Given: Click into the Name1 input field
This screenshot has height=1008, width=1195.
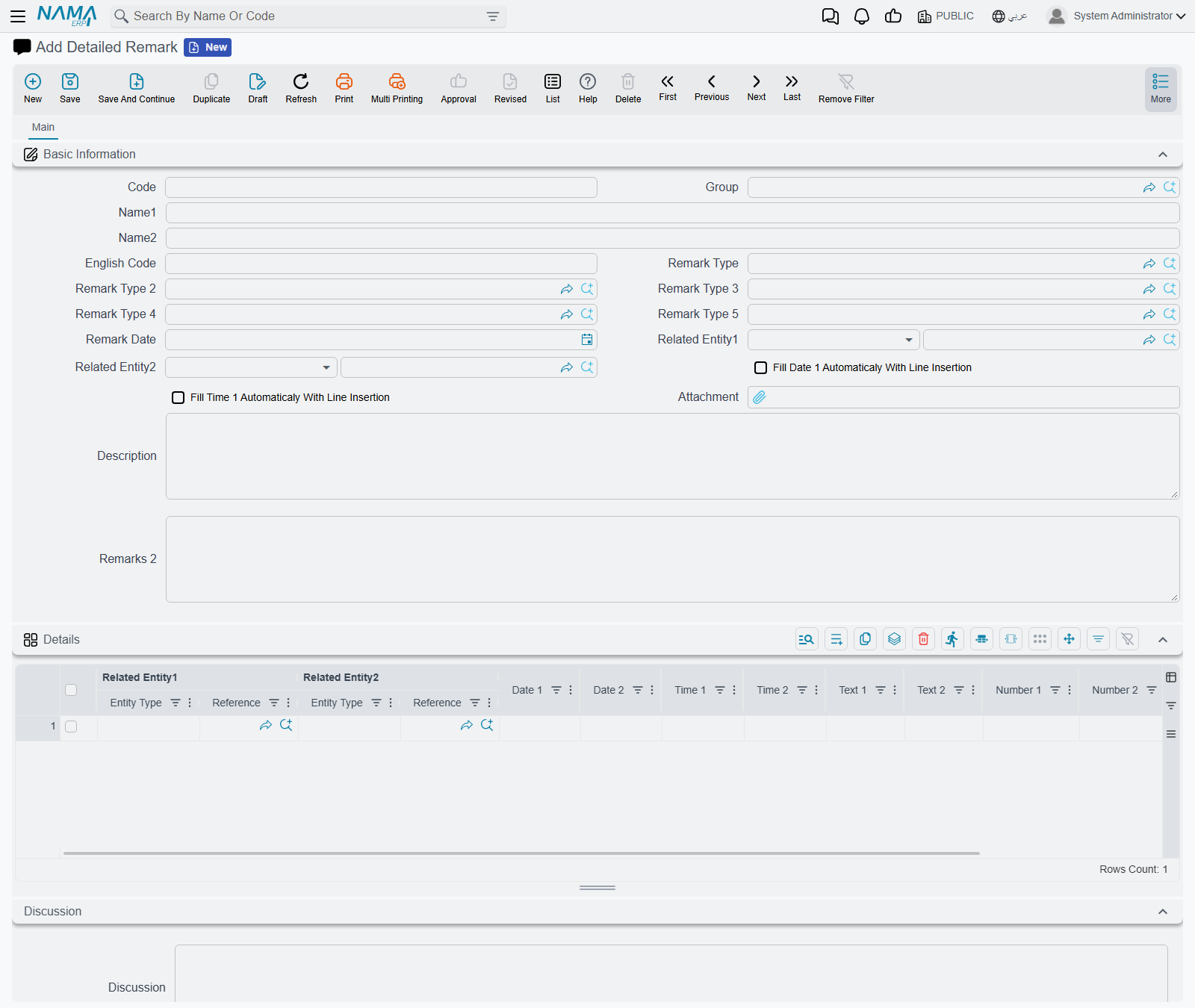Looking at the screenshot, I should coord(672,213).
